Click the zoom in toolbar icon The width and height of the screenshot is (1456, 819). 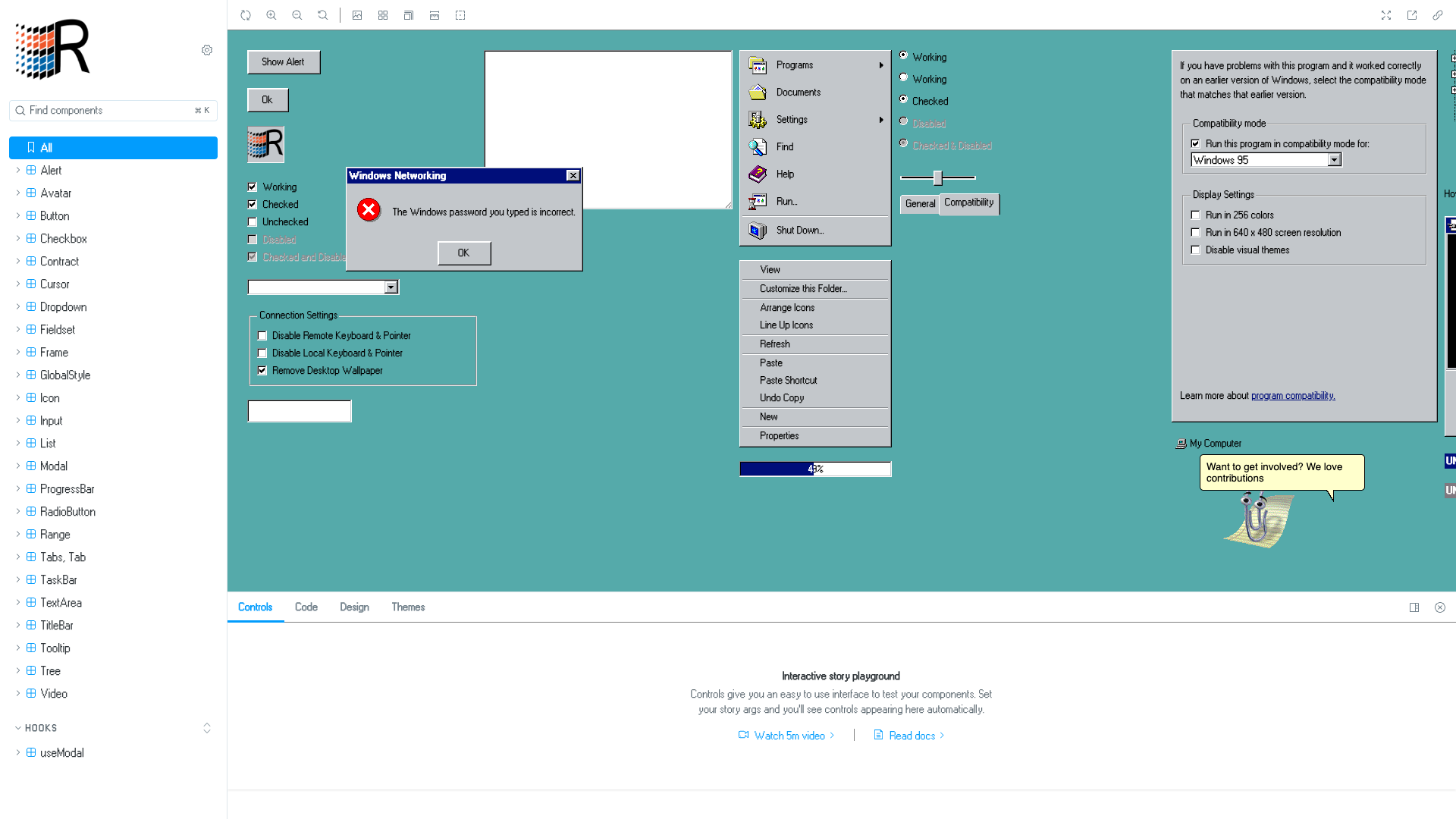[271, 15]
